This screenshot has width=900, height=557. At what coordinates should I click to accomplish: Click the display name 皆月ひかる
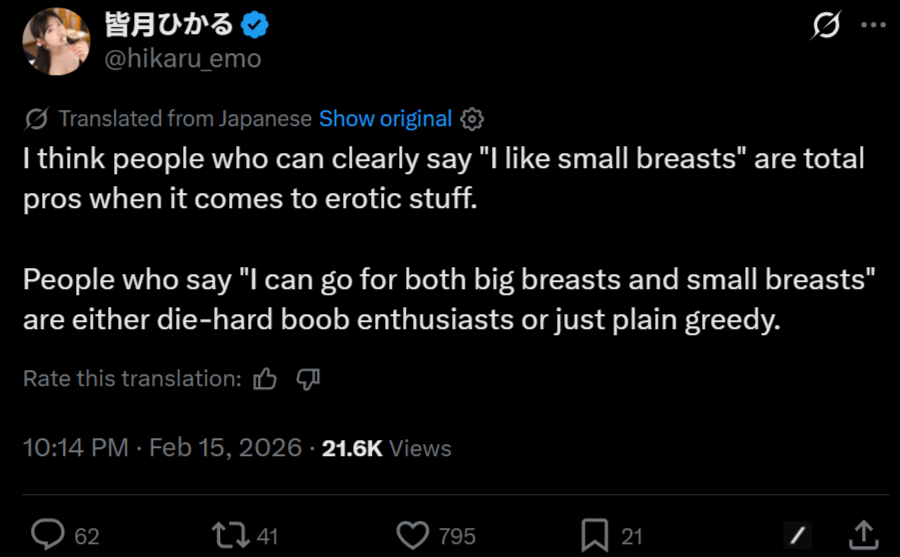(169, 25)
